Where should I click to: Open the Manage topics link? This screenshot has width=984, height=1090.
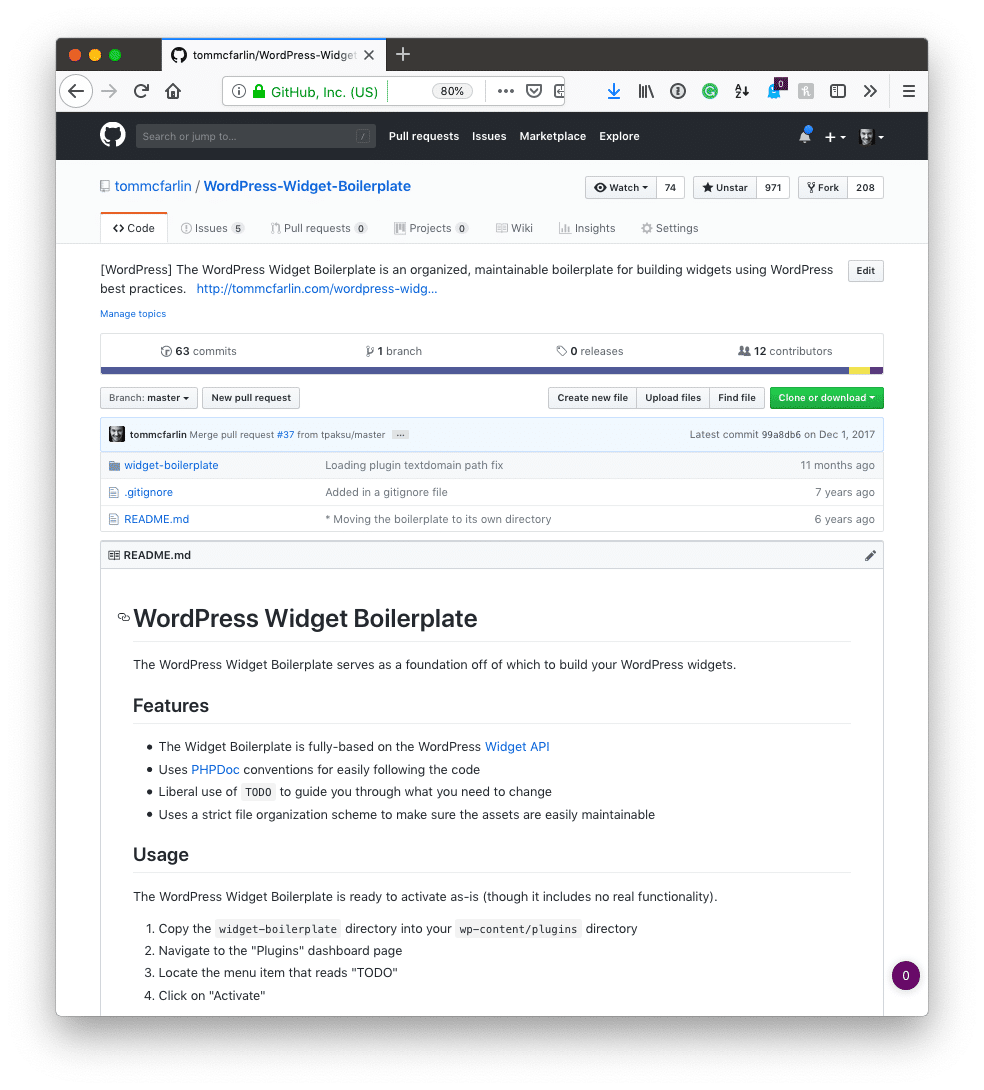pyautogui.click(x=133, y=313)
